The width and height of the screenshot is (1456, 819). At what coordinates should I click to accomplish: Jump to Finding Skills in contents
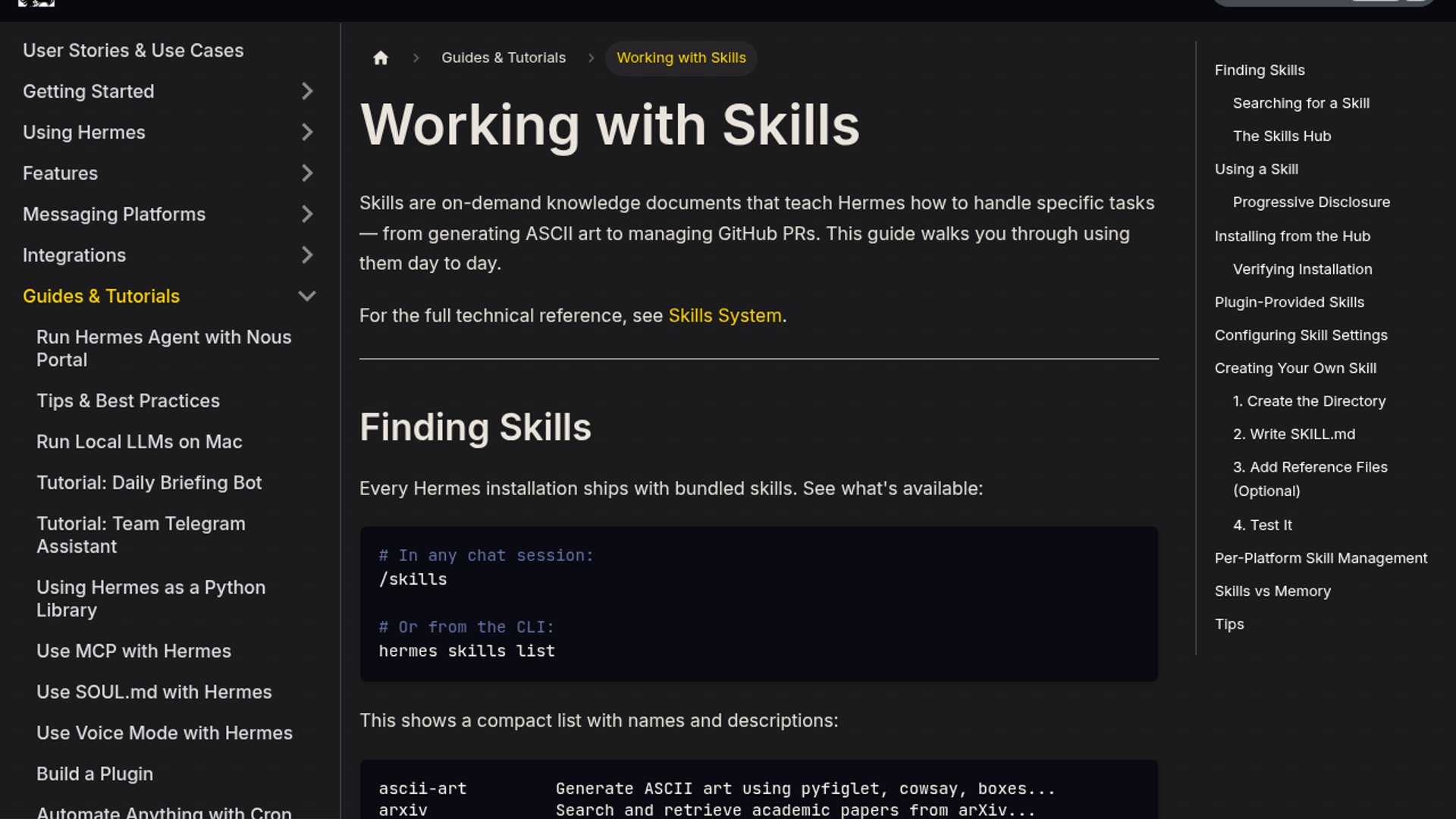[1260, 71]
